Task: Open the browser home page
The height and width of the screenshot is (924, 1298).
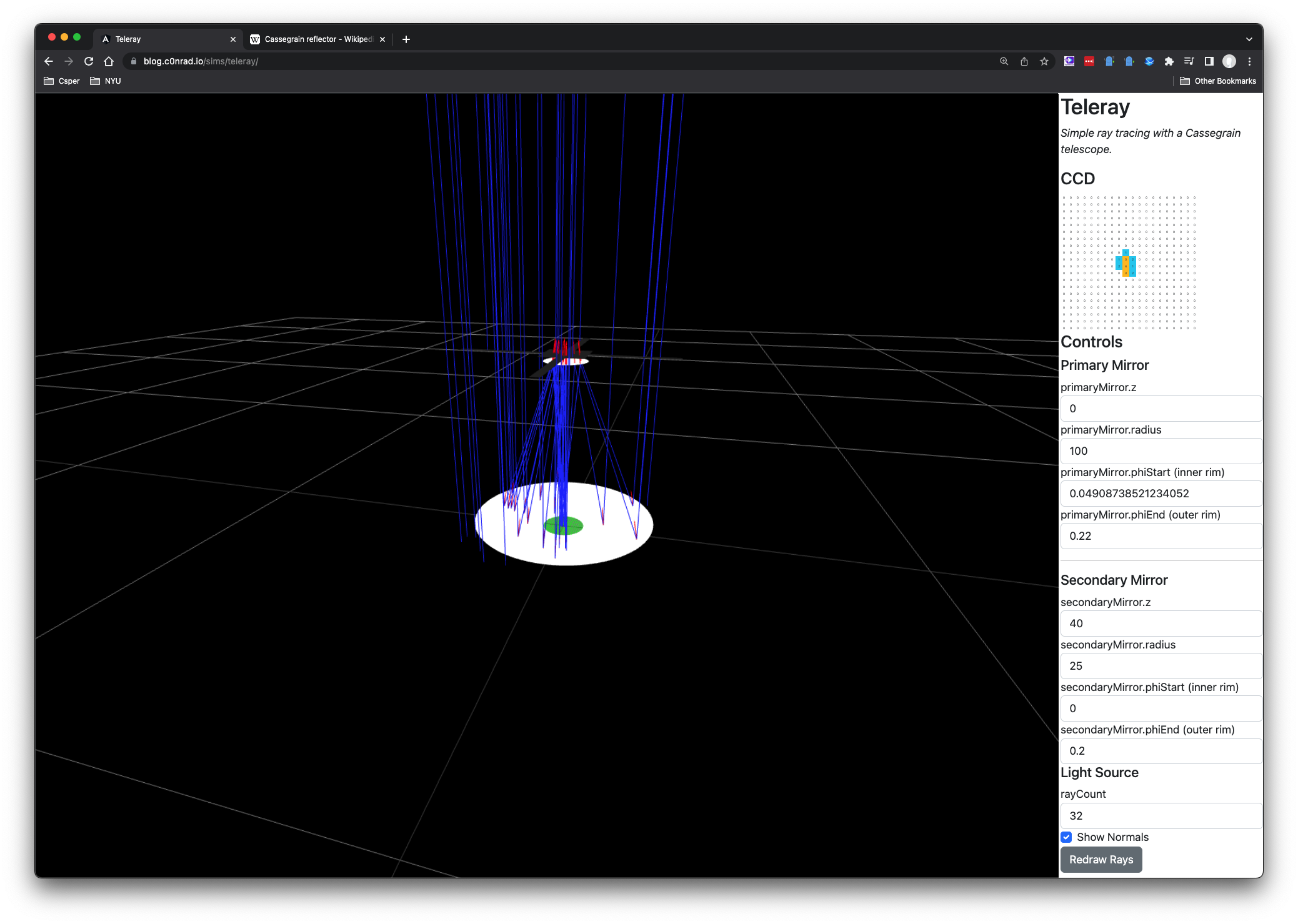Action: coord(109,61)
